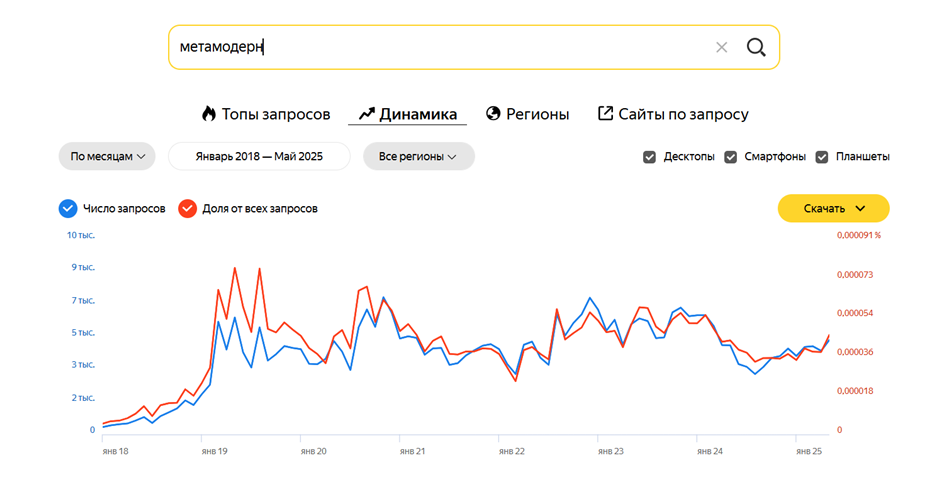This screenshot has width=944, height=487.
Task: Click the flame icon for top queries
Action: [x=209, y=114]
